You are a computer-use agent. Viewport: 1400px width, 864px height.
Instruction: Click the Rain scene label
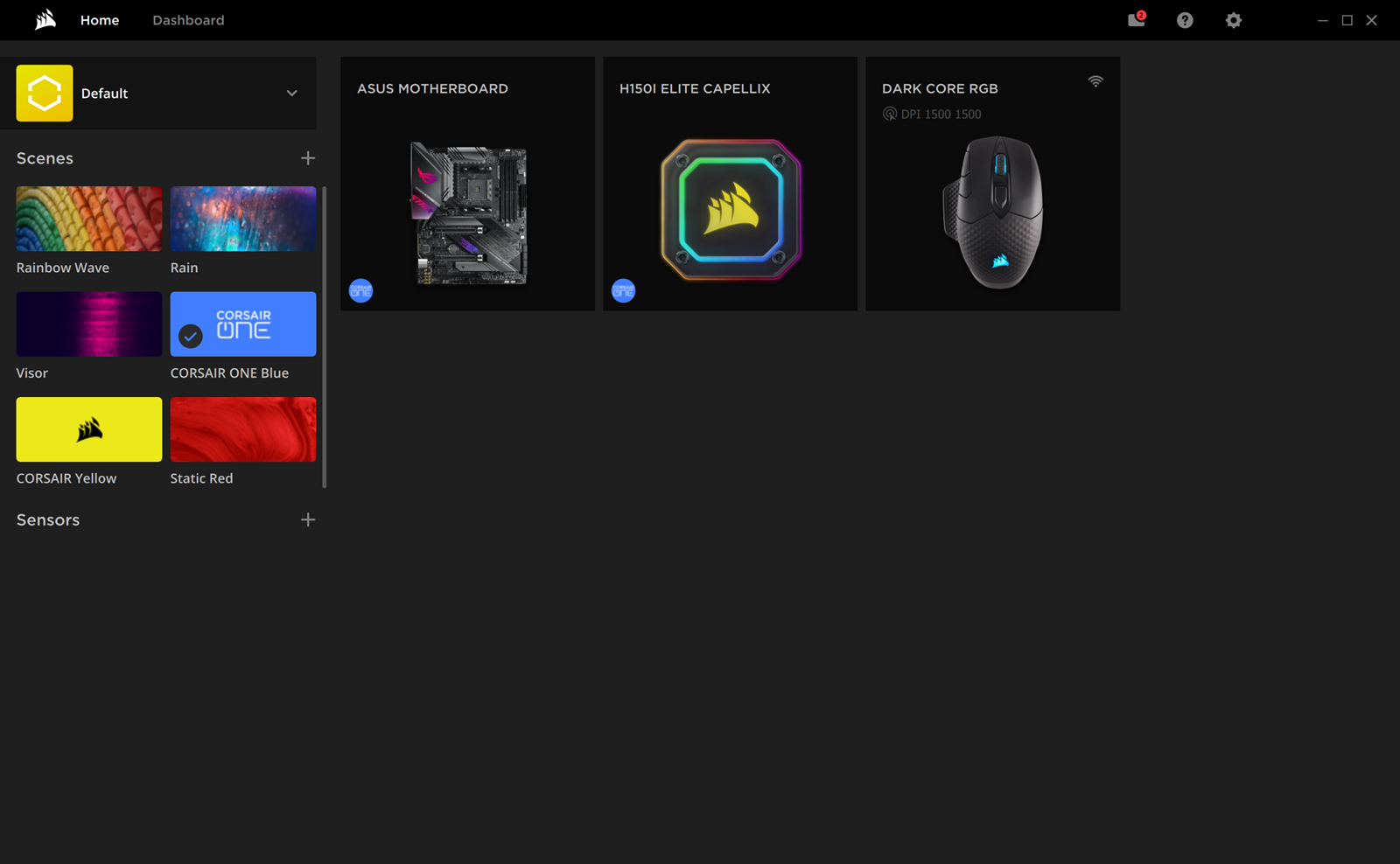pyautogui.click(x=184, y=268)
